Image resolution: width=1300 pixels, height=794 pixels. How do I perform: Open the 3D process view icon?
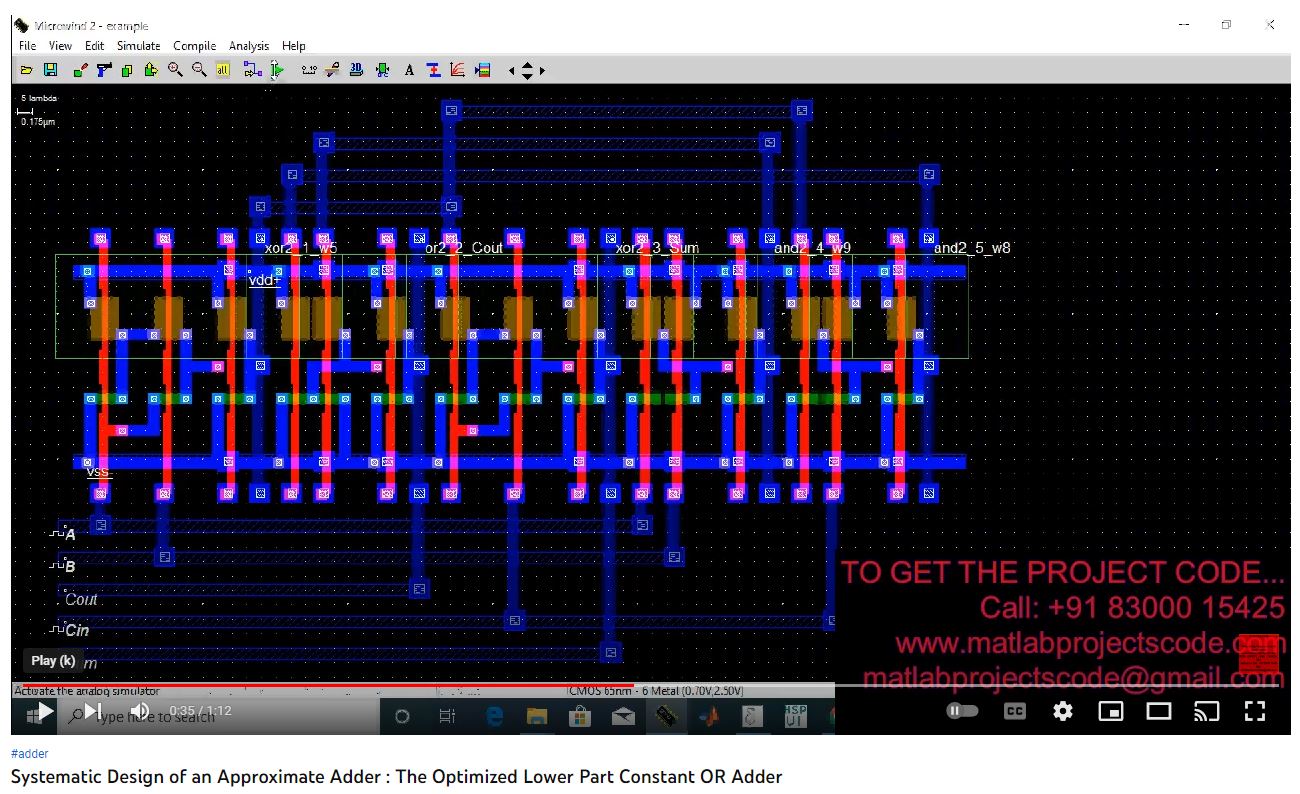[x=357, y=70]
